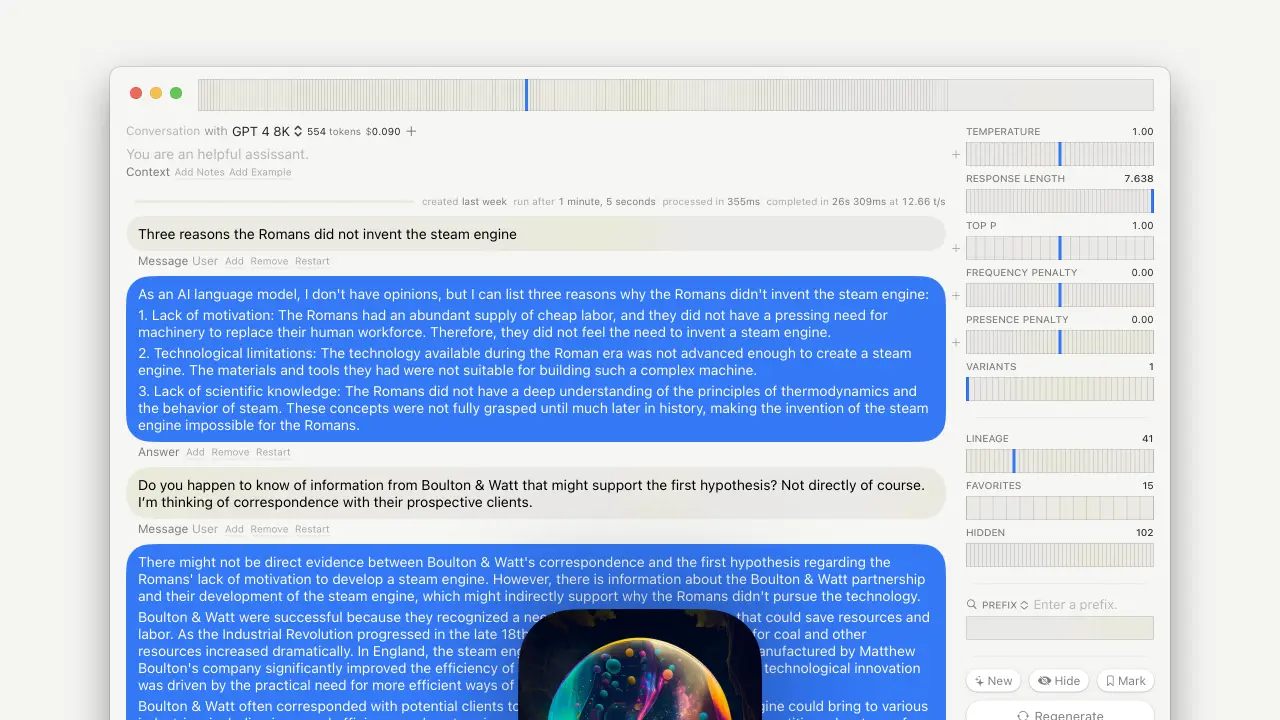Click the 'Three reasons the Romans' message bubble
Viewport: 1280px width, 720px height.
(536, 234)
